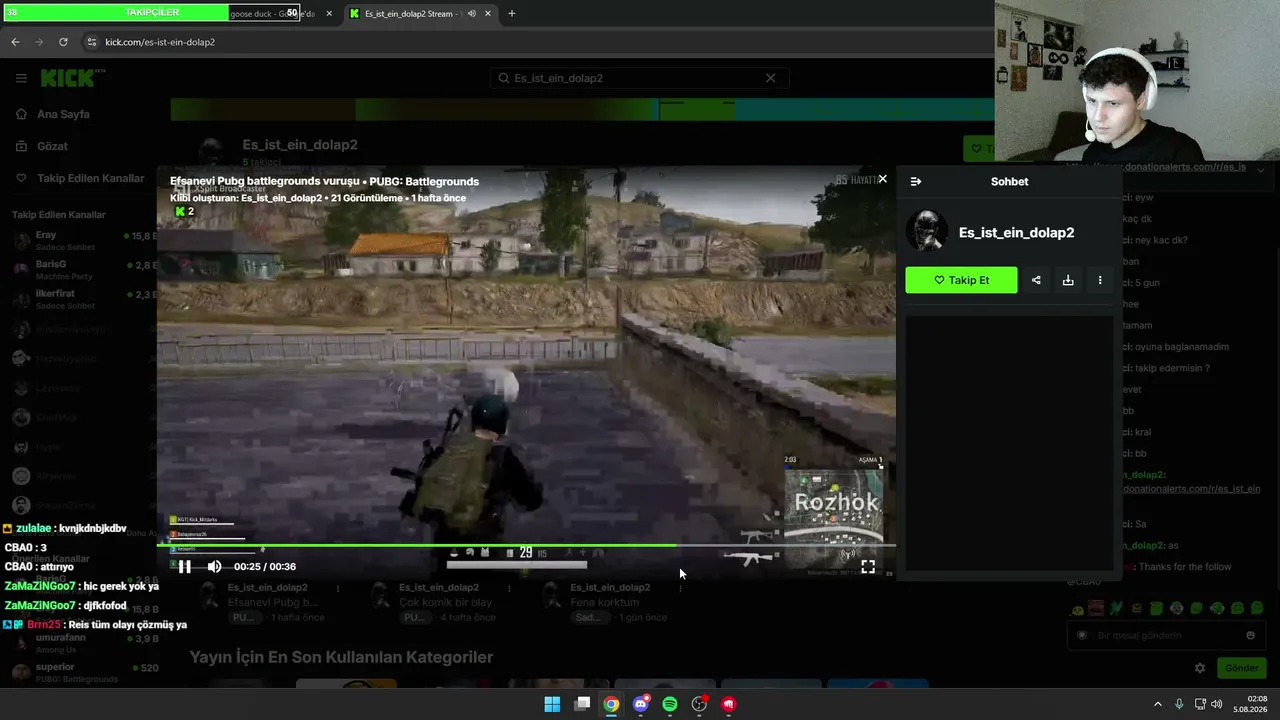Open the ilkerfirat followed channel
Viewport: 1280px width, 720px height.
[x=84, y=299]
